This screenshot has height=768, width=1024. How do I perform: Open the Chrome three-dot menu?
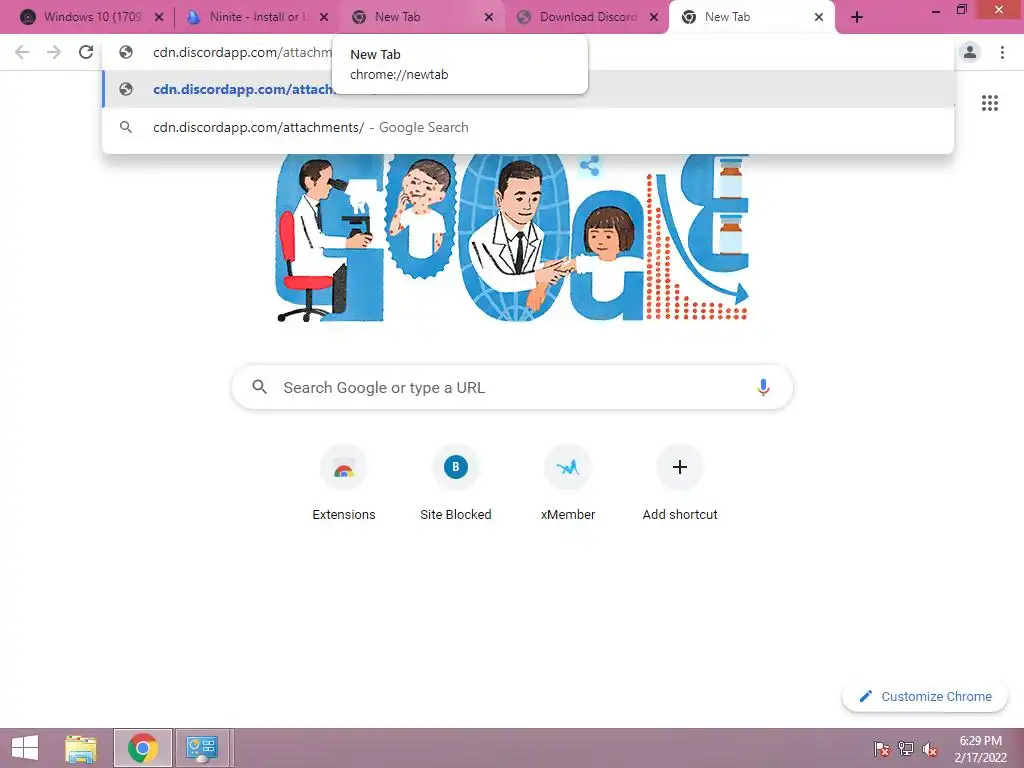(x=1002, y=52)
